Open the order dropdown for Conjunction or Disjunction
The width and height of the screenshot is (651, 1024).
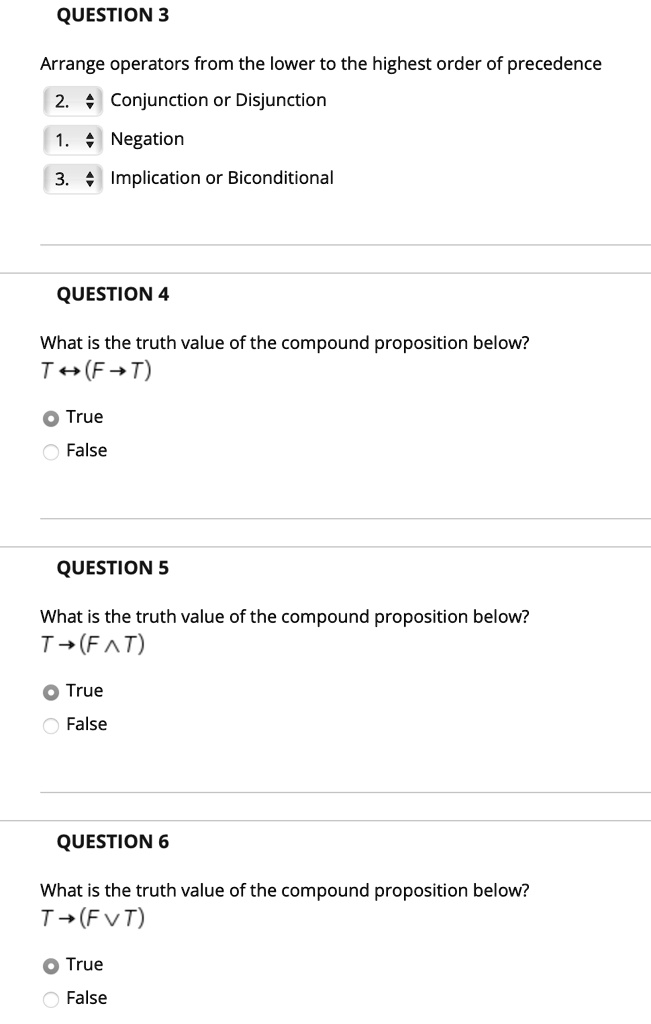tap(72, 99)
